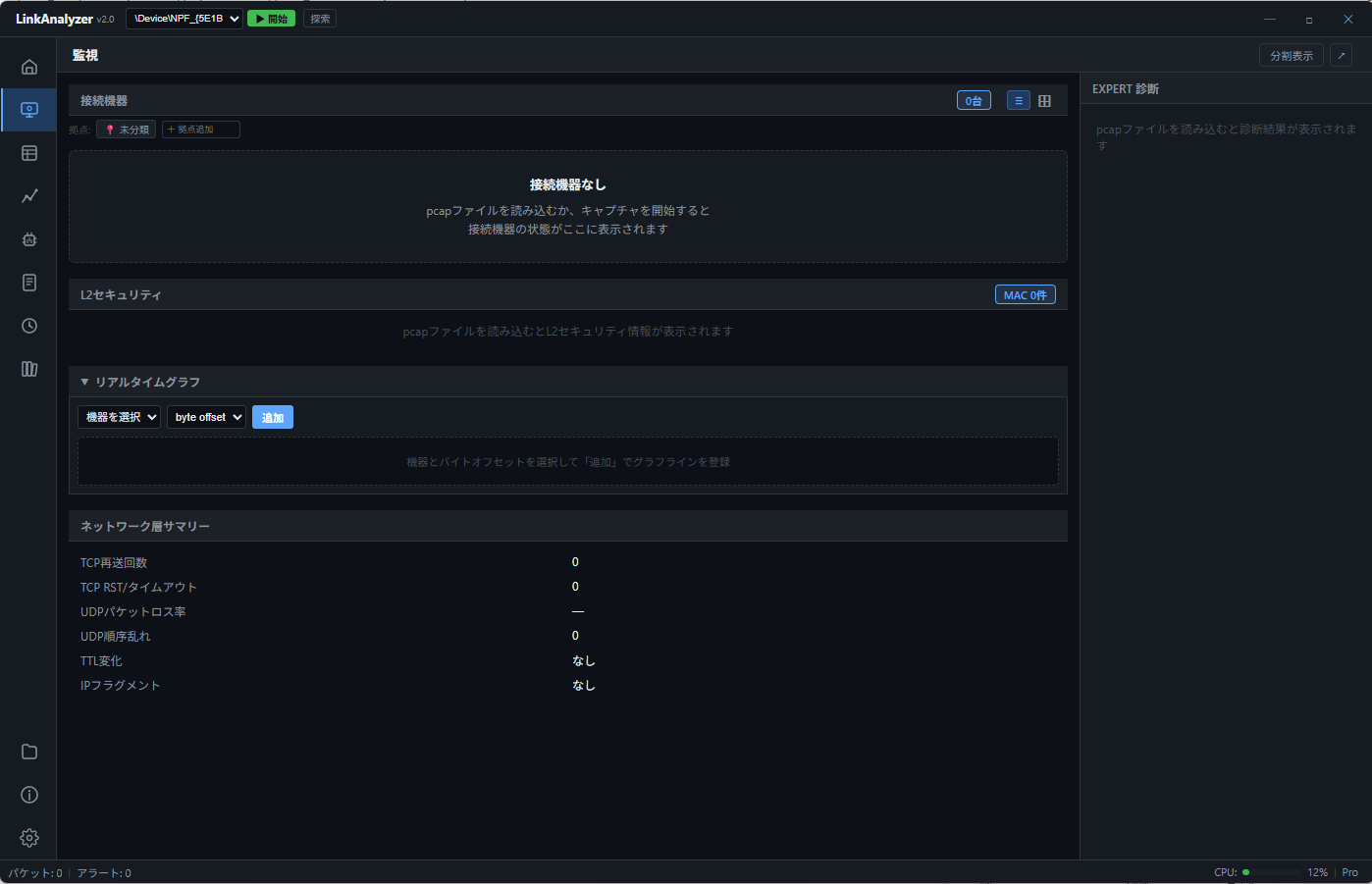Open the byte offset dropdown
This screenshot has width=1372, height=884.
click(206, 417)
